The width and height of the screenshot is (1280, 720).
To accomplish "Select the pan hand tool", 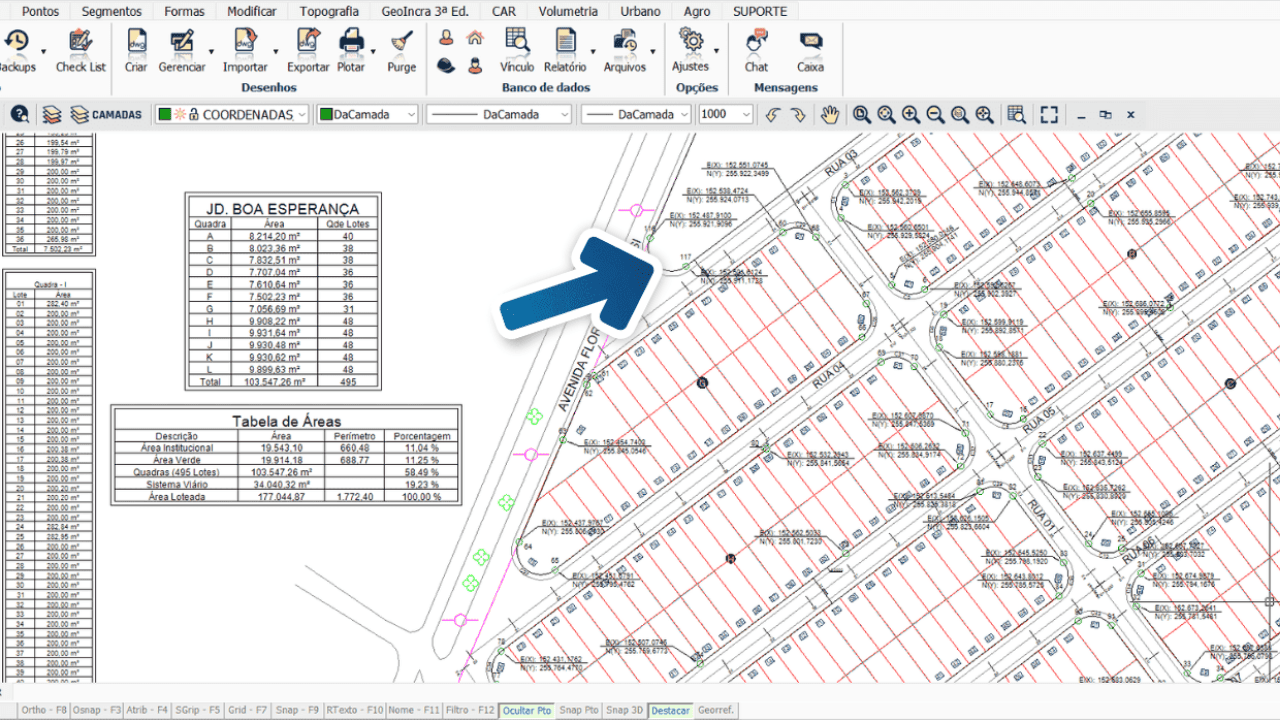I will click(830, 114).
